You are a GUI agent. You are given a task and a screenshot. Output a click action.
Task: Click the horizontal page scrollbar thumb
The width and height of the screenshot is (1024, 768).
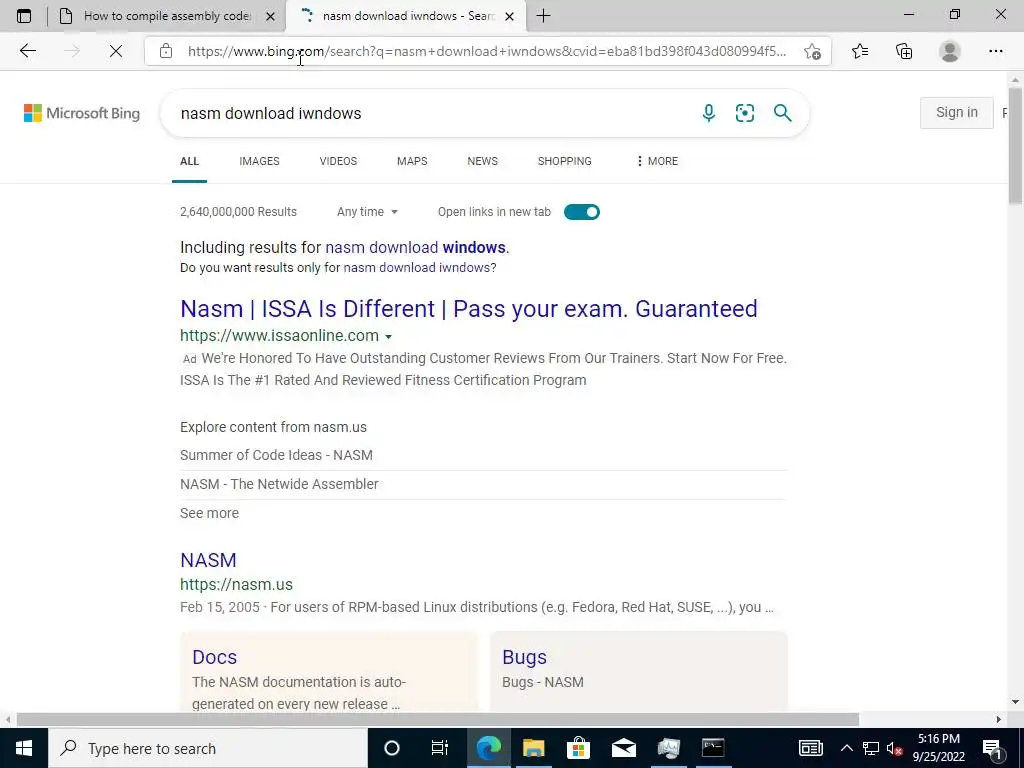(x=438, y=720)
